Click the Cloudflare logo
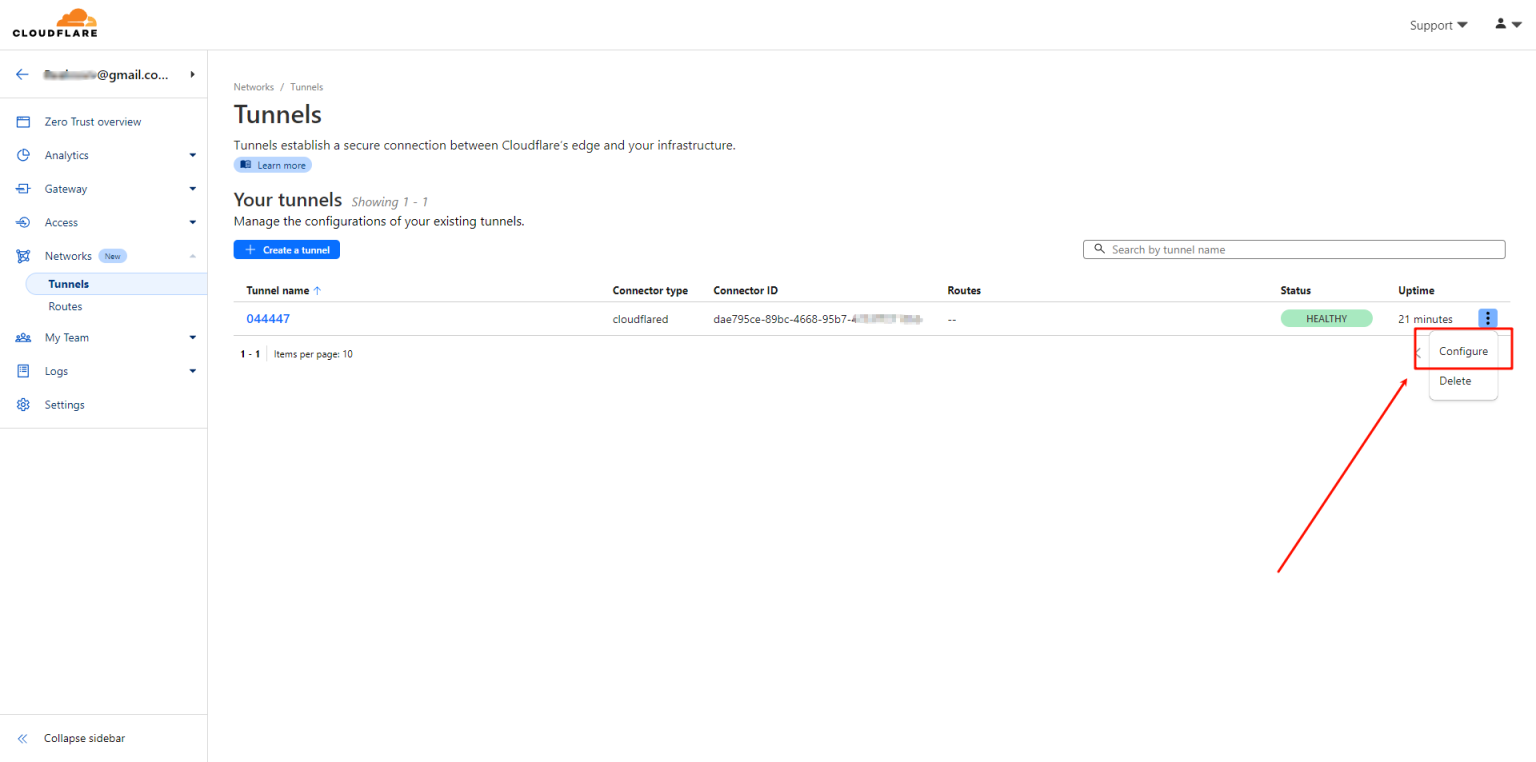Screen dimensions: 1536x762 pos(55,24)
